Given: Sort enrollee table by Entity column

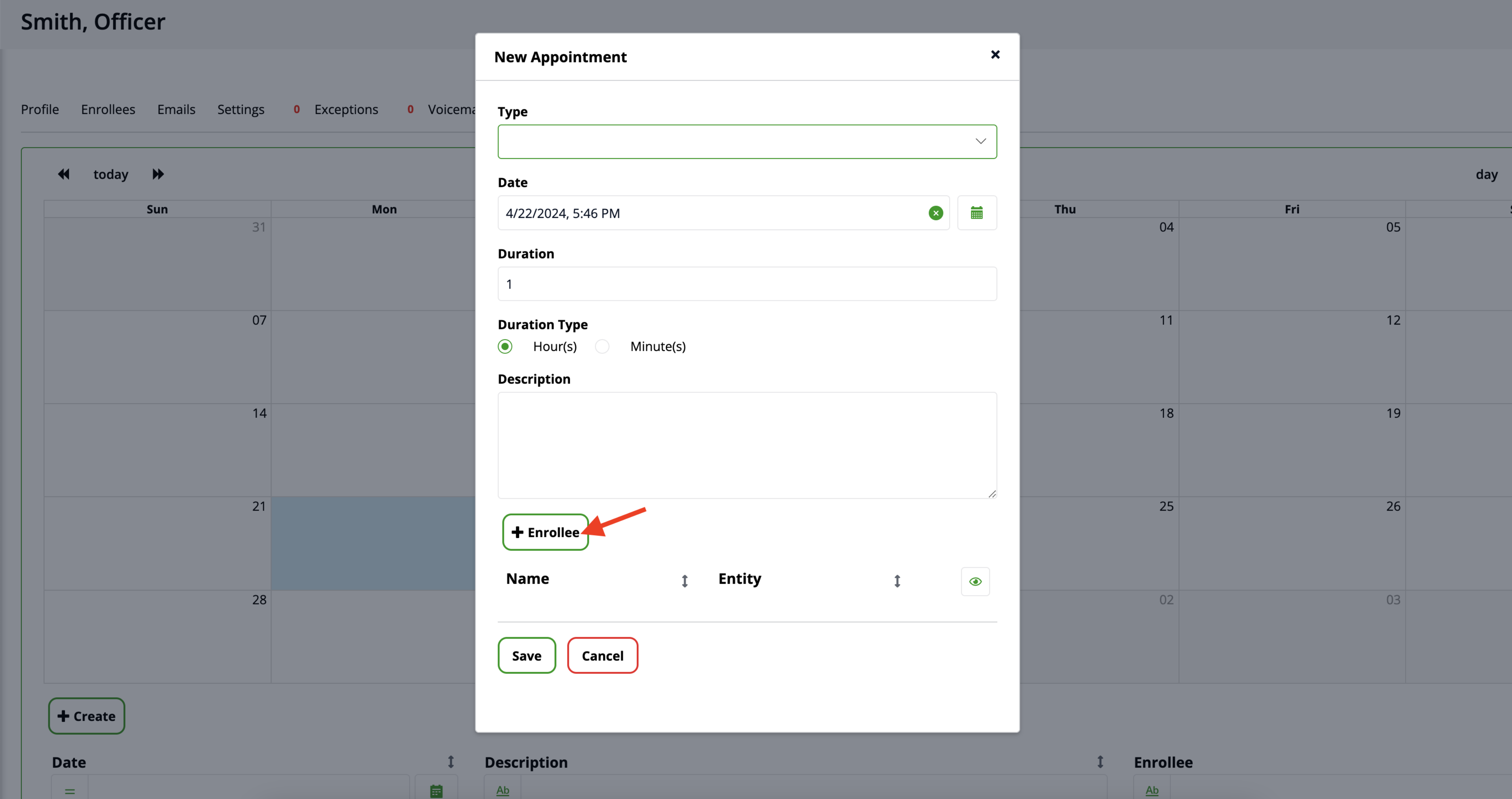Looking at the screenshot, I should [897, 581].
